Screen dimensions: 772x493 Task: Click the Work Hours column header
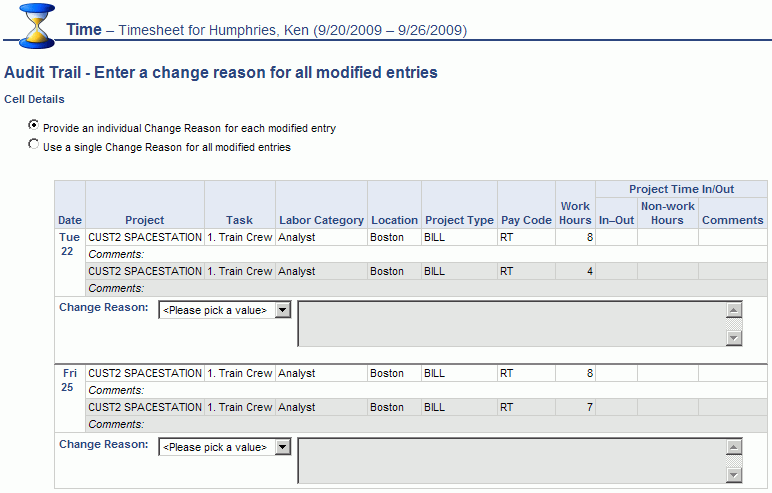575,213
